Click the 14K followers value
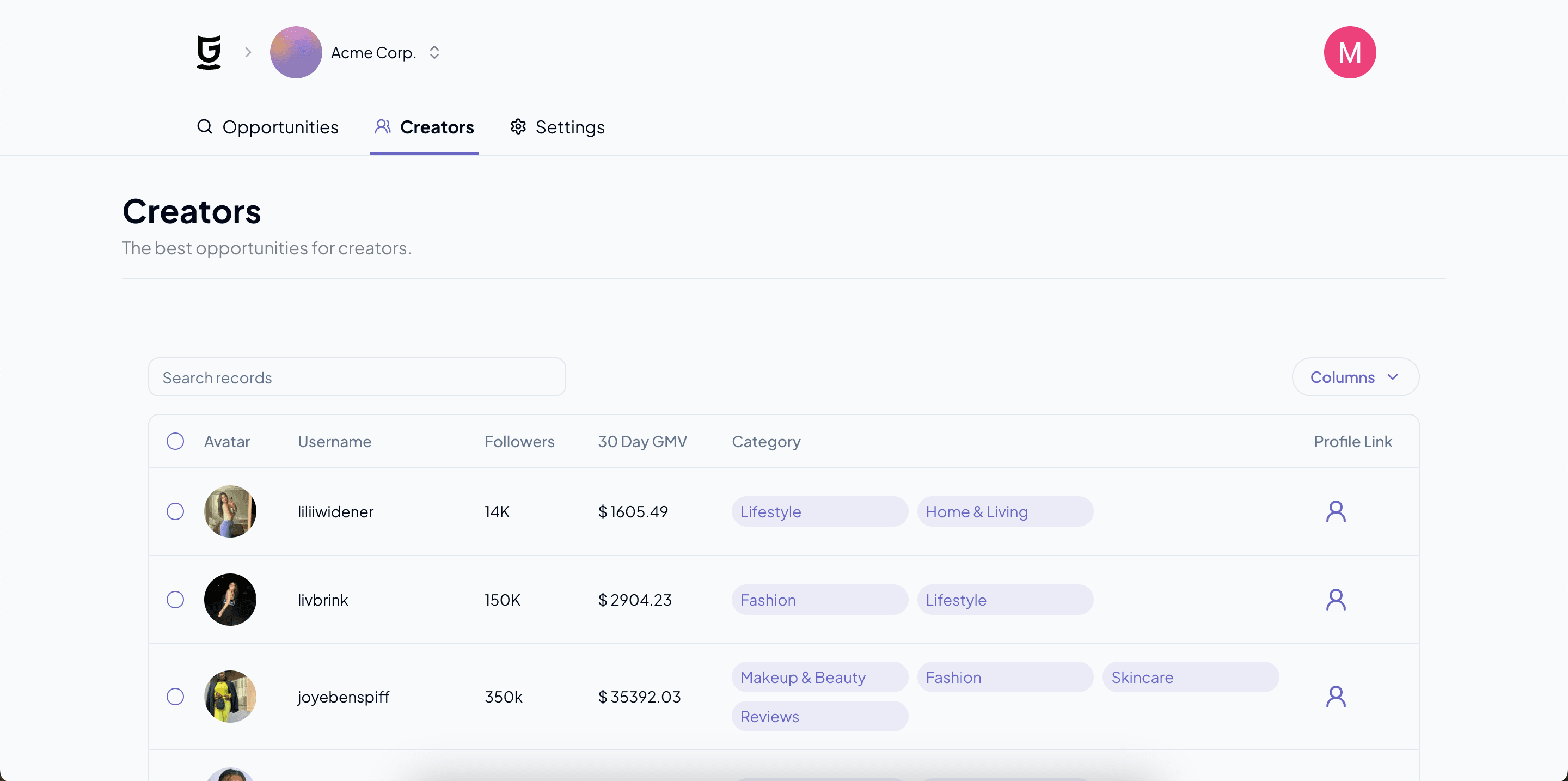This screenshot has width=1568, height=781. click(497, 511)
